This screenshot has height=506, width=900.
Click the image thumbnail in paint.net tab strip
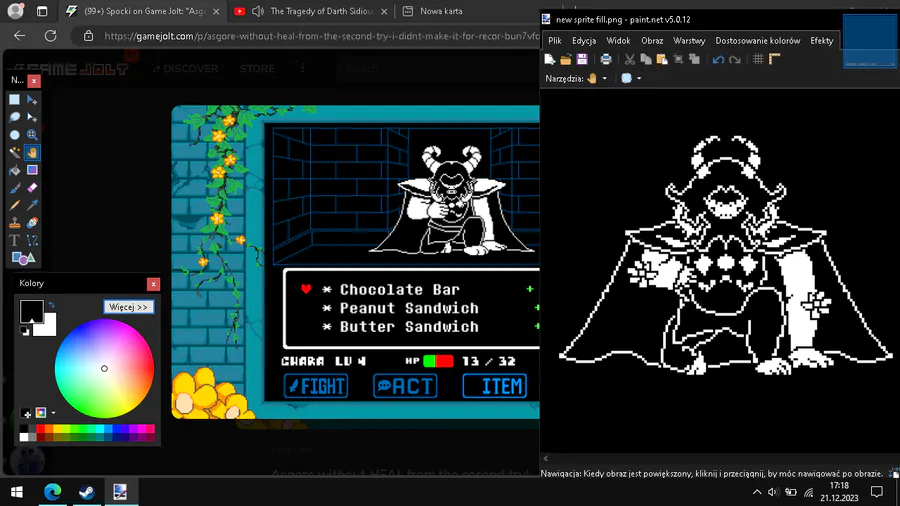coord(869,40)
